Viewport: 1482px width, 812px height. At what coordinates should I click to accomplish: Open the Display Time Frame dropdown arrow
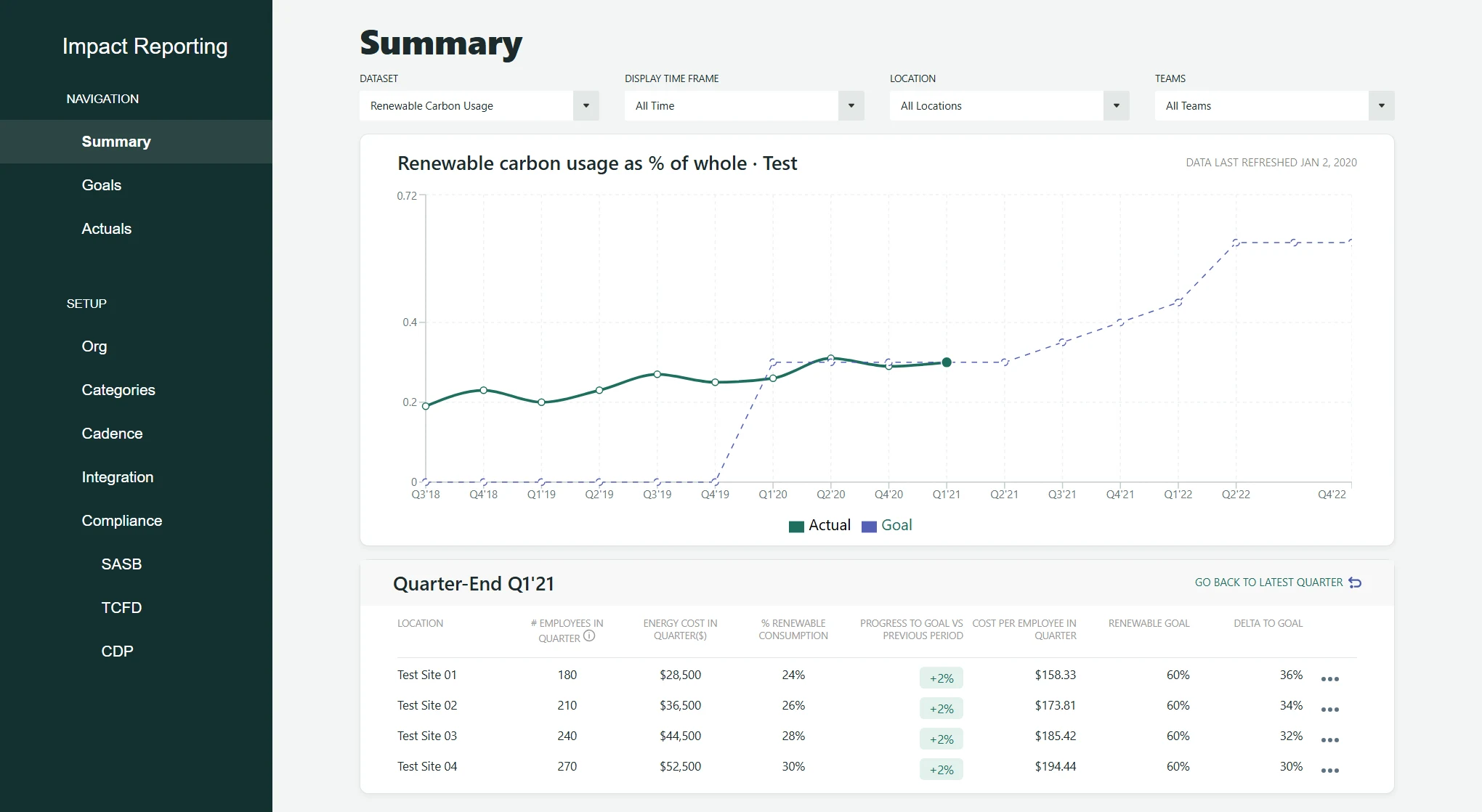tap(851, 106)
